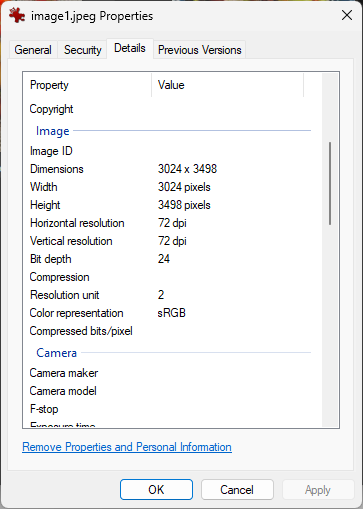Click Remove Properties and Personal Information link
This screenshot has height=509, width=363.
click(127, 447)
